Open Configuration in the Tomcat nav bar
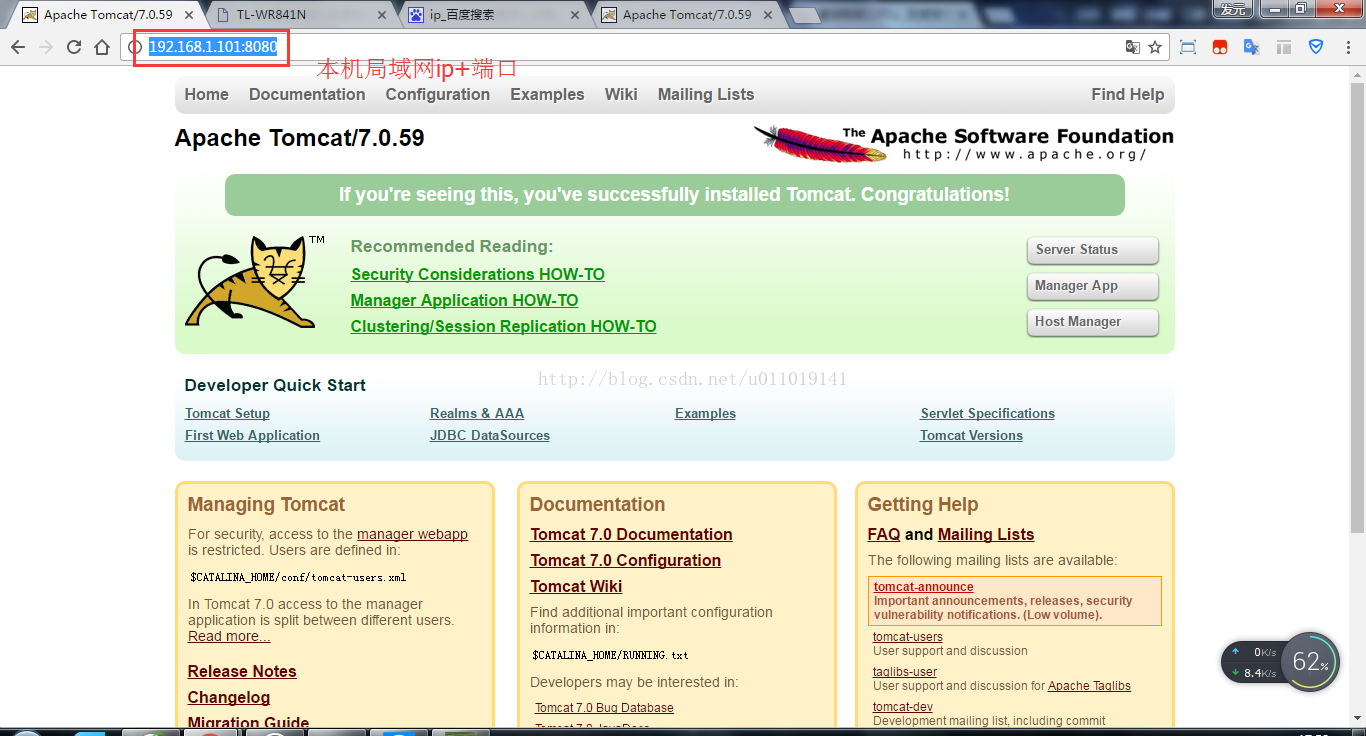1366x736 pixels. coord(438,94)
